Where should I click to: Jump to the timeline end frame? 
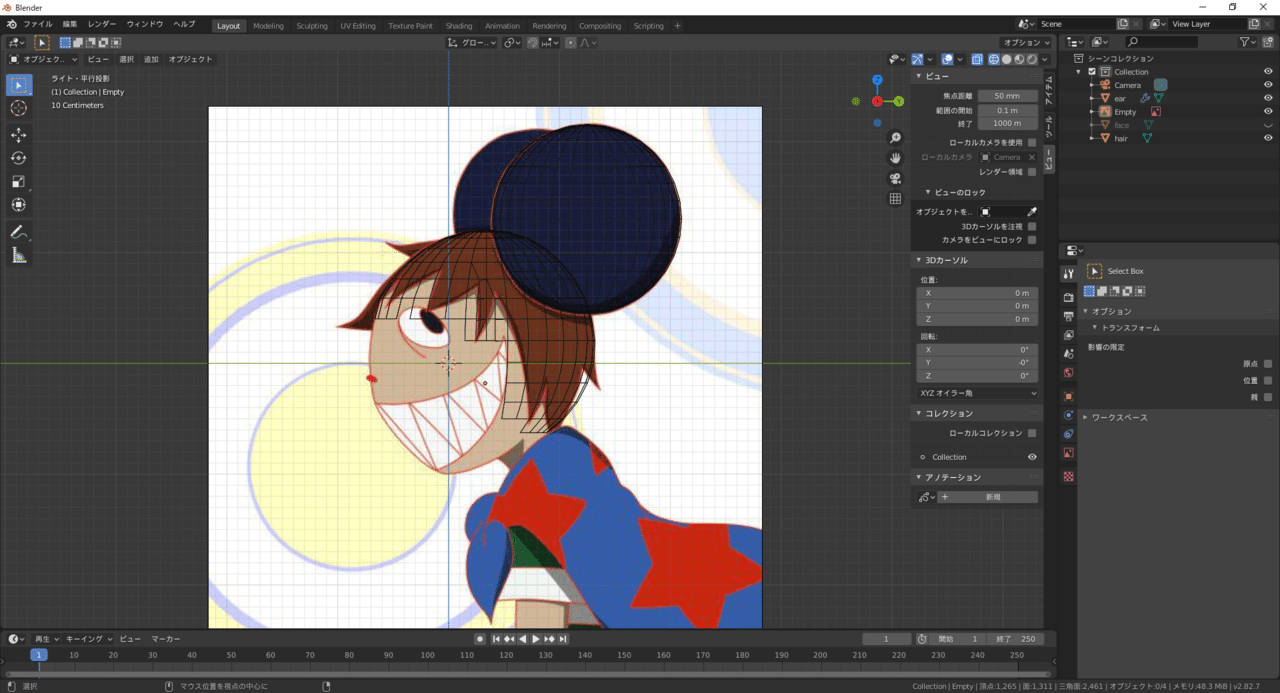(x=563, y=639)
